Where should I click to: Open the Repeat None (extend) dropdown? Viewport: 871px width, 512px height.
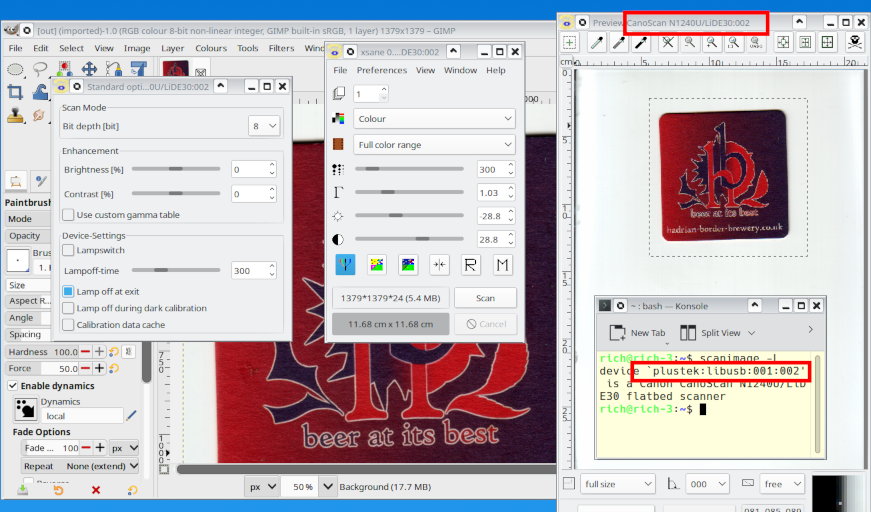[80, 466]
